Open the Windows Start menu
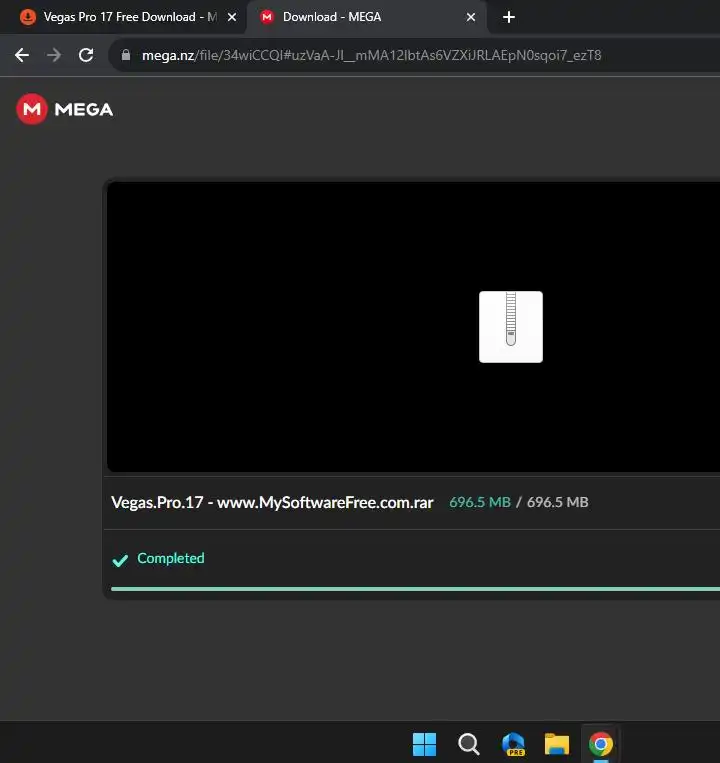Screen dimensions: 720x763 424,744
